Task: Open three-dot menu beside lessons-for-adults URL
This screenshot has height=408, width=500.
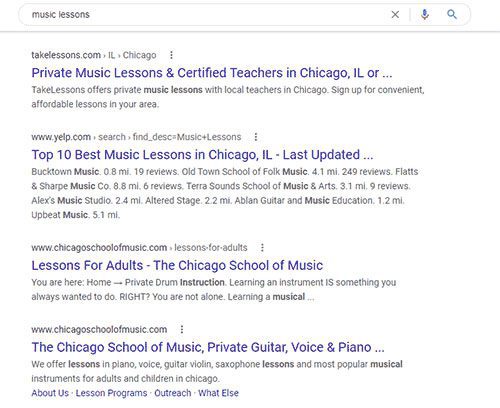Action: tap(262, 248)
